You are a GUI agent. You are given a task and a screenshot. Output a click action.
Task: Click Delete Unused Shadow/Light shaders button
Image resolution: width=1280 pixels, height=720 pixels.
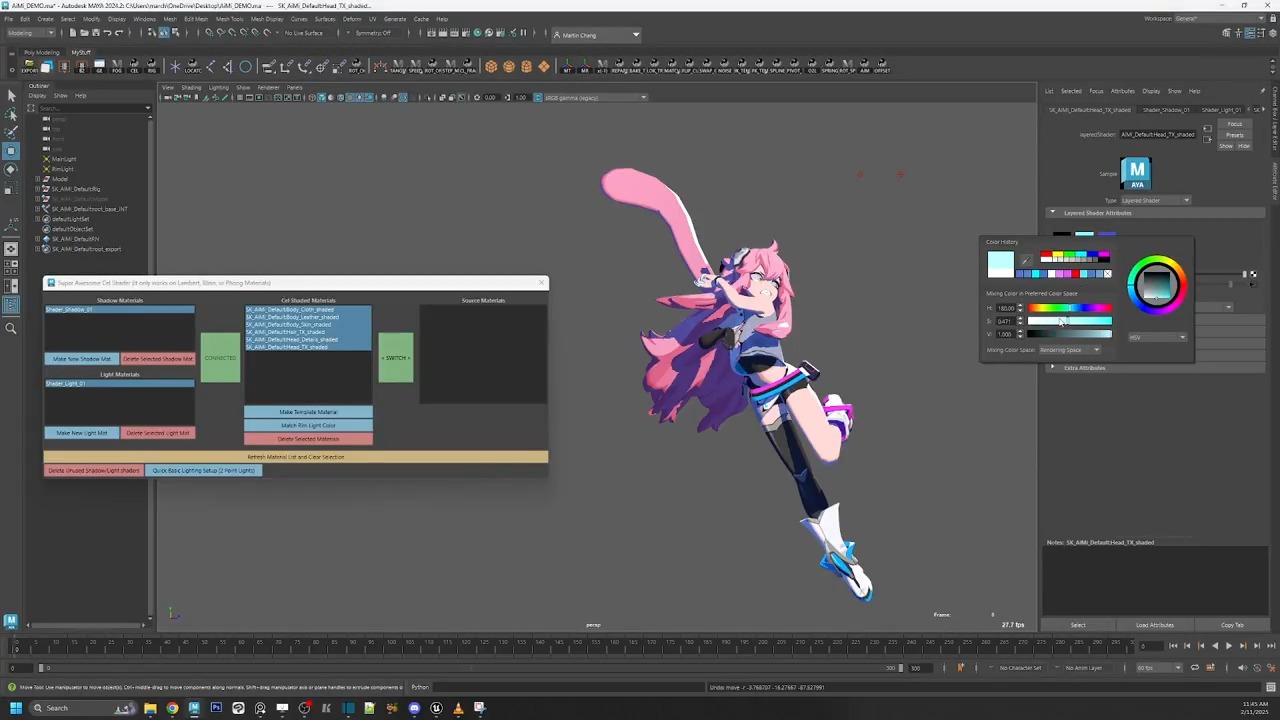pyautogui.click(x=94, y=470)
